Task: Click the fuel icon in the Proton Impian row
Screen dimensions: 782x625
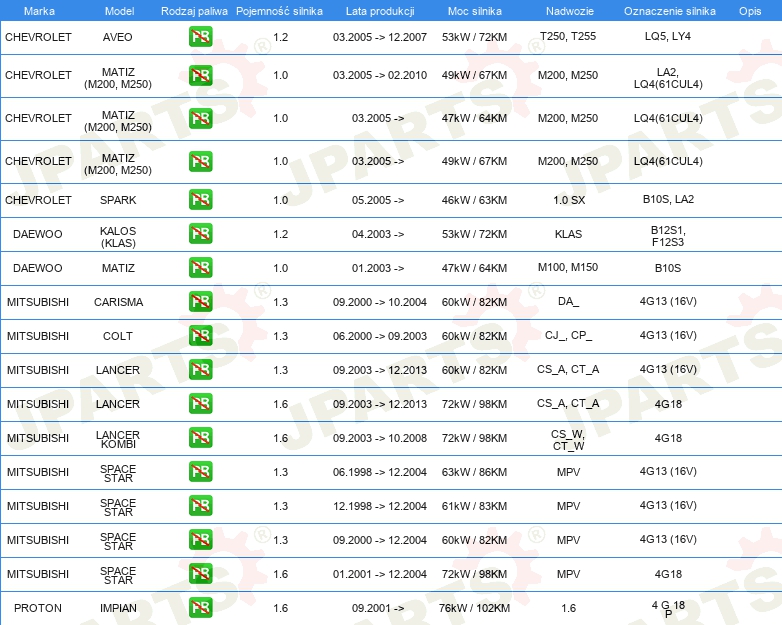Action: coord(200,608)
